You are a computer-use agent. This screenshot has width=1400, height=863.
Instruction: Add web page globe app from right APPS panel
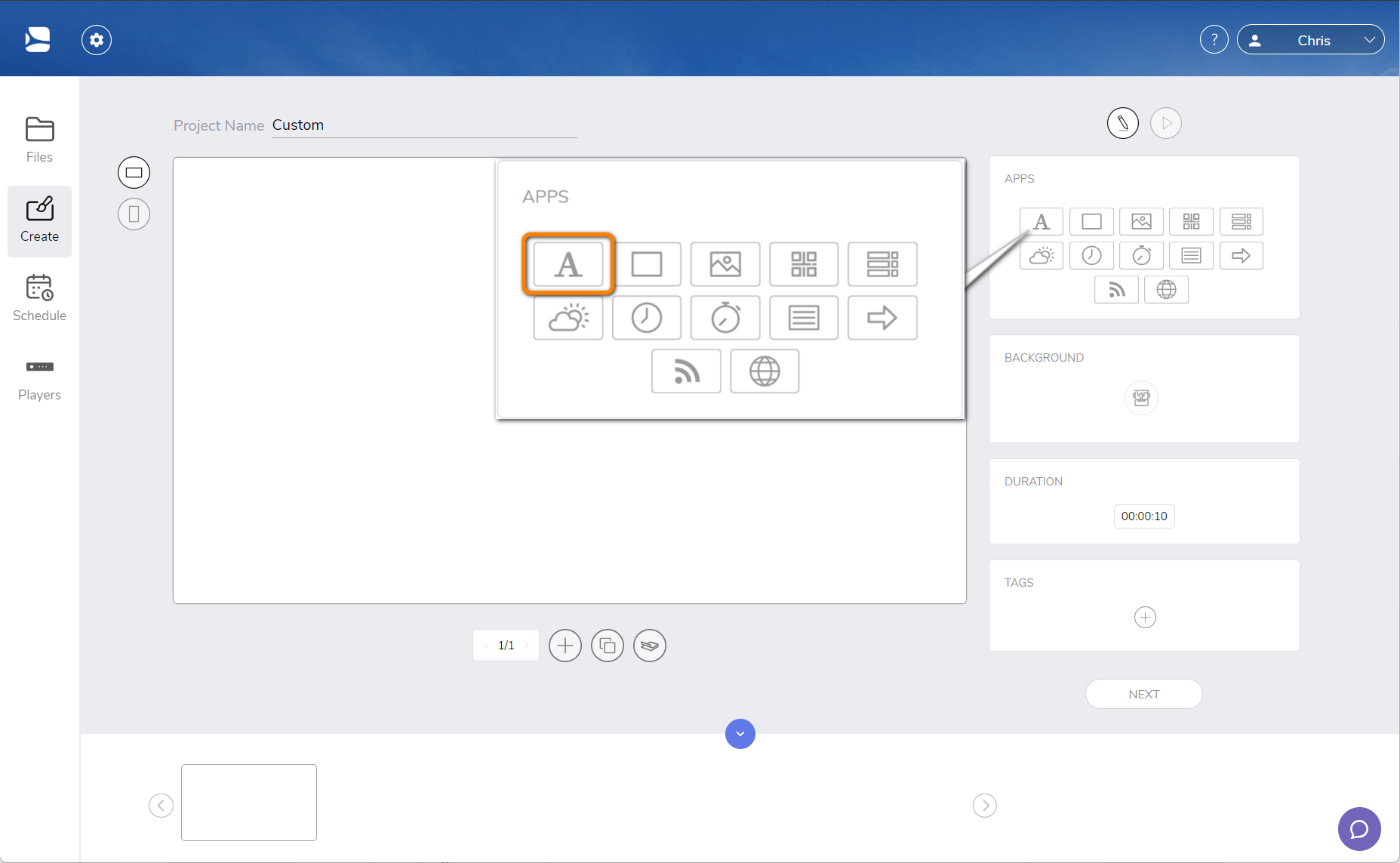tap(1166, 290)
